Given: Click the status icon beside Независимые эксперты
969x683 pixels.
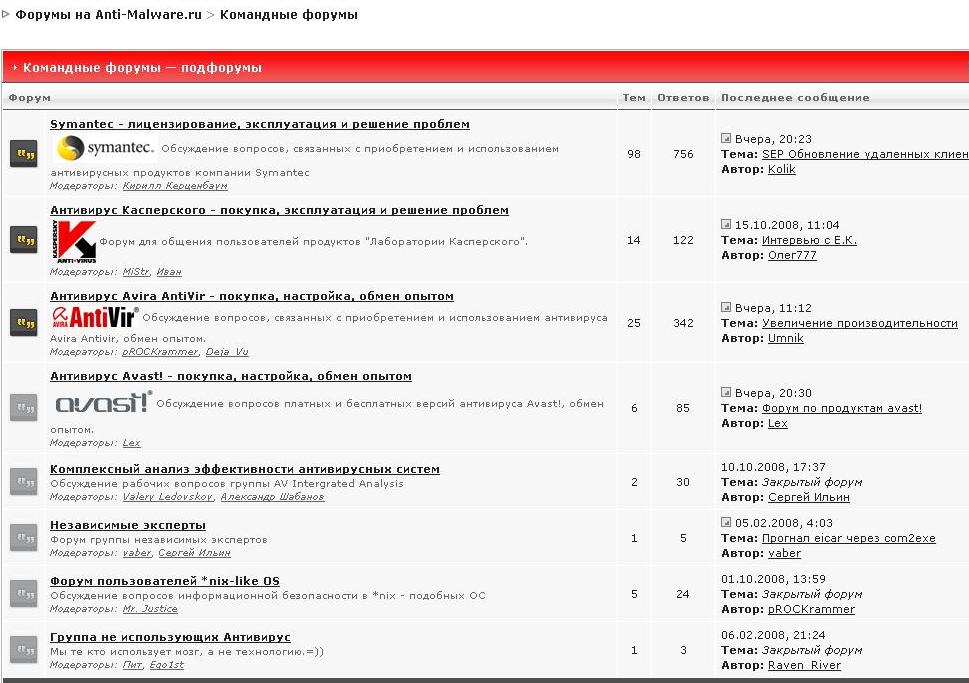Looking at the screenshot, I should pyautogui.click(x=23, y=538).
